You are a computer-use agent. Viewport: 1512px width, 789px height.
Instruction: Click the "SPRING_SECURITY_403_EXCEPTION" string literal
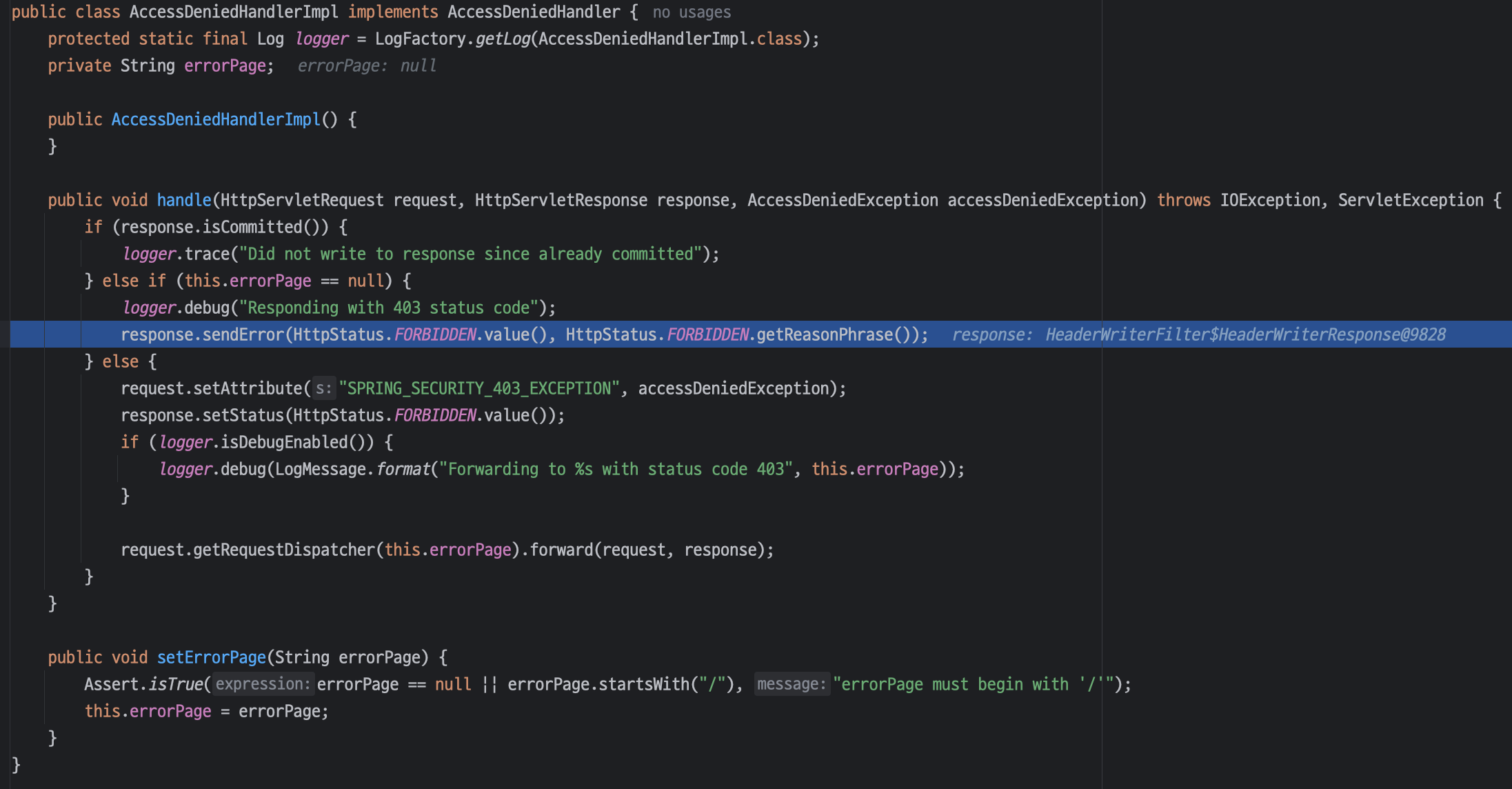point(479,389)
